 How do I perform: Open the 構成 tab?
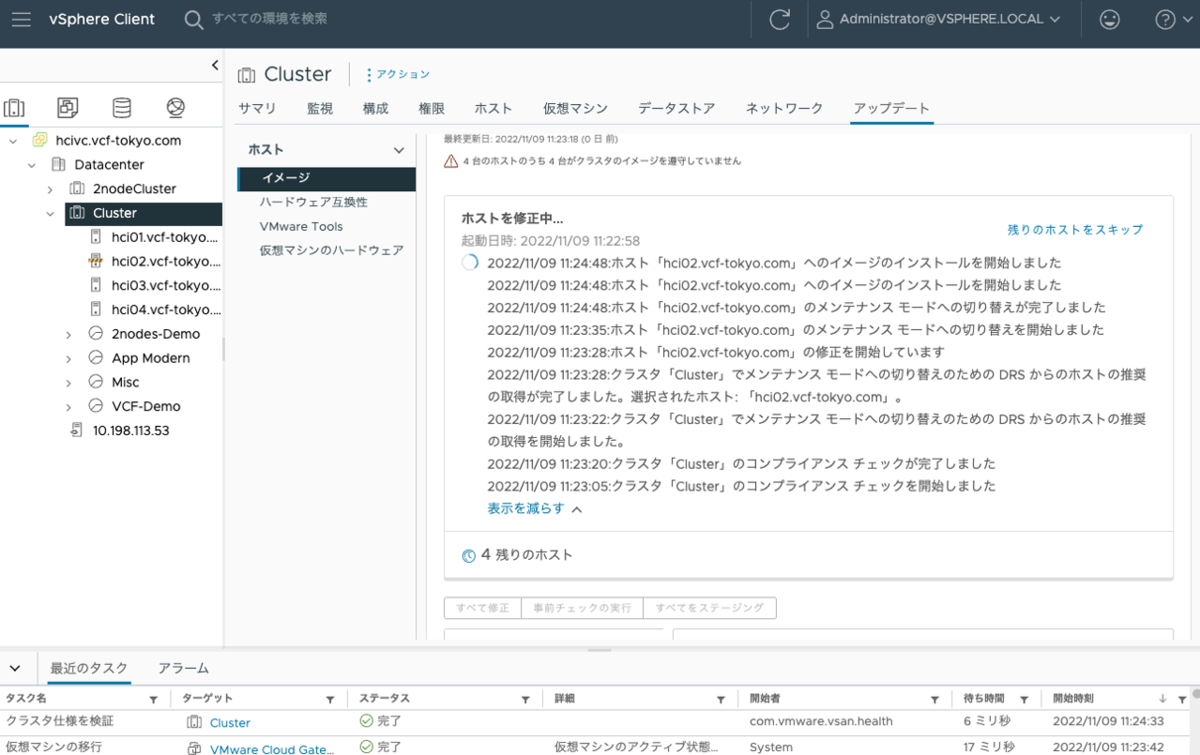tap(375, 108)
